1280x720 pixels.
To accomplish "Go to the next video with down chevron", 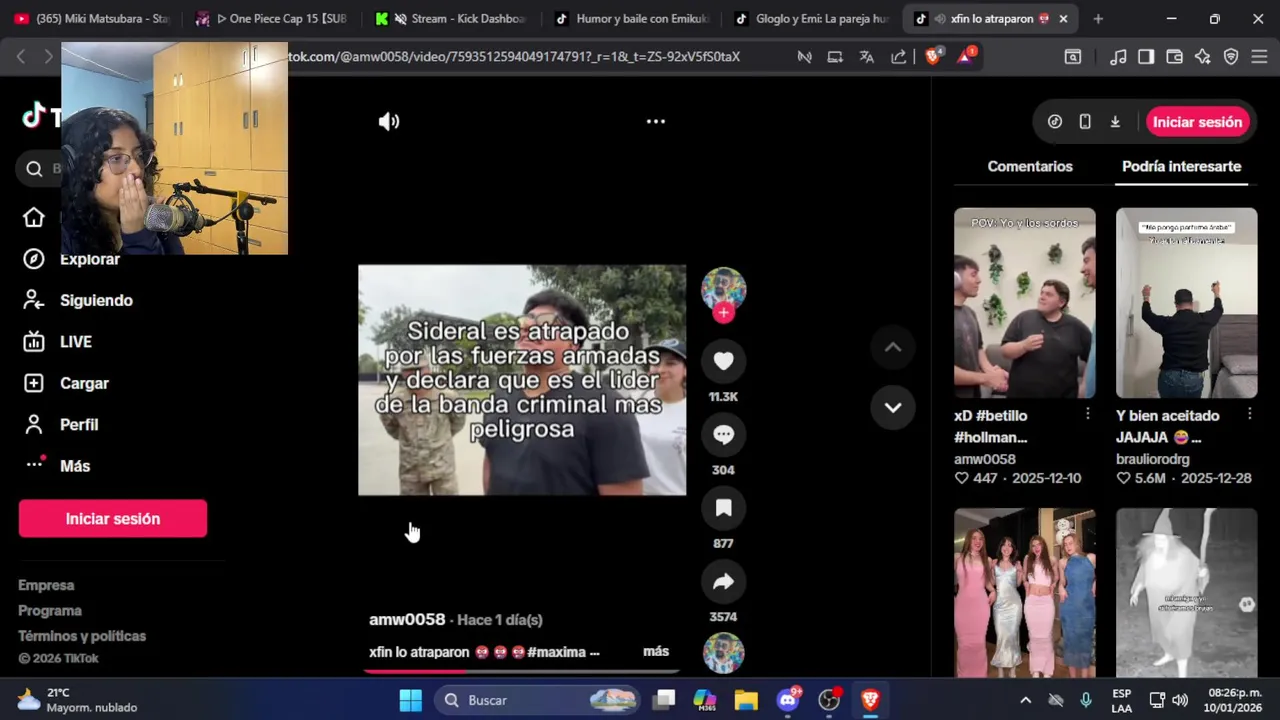I will 893,408.
